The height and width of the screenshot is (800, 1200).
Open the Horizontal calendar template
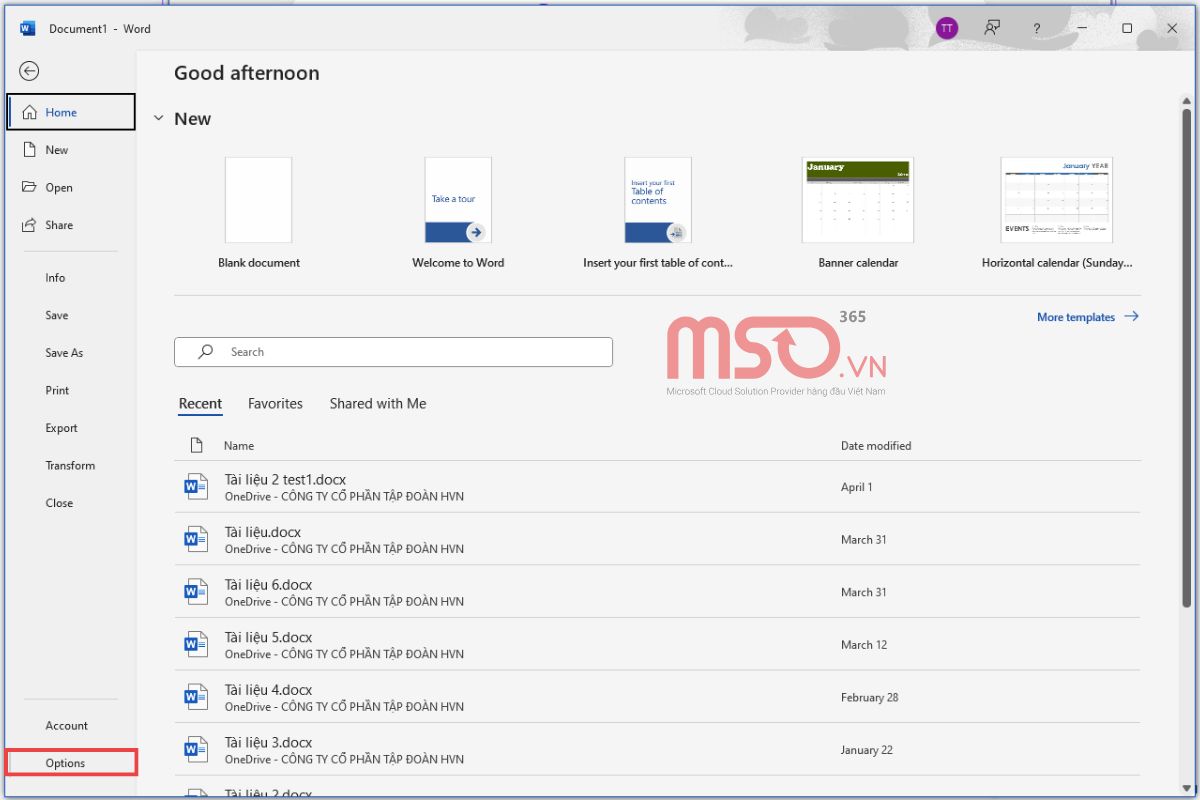coord(1057,212)
